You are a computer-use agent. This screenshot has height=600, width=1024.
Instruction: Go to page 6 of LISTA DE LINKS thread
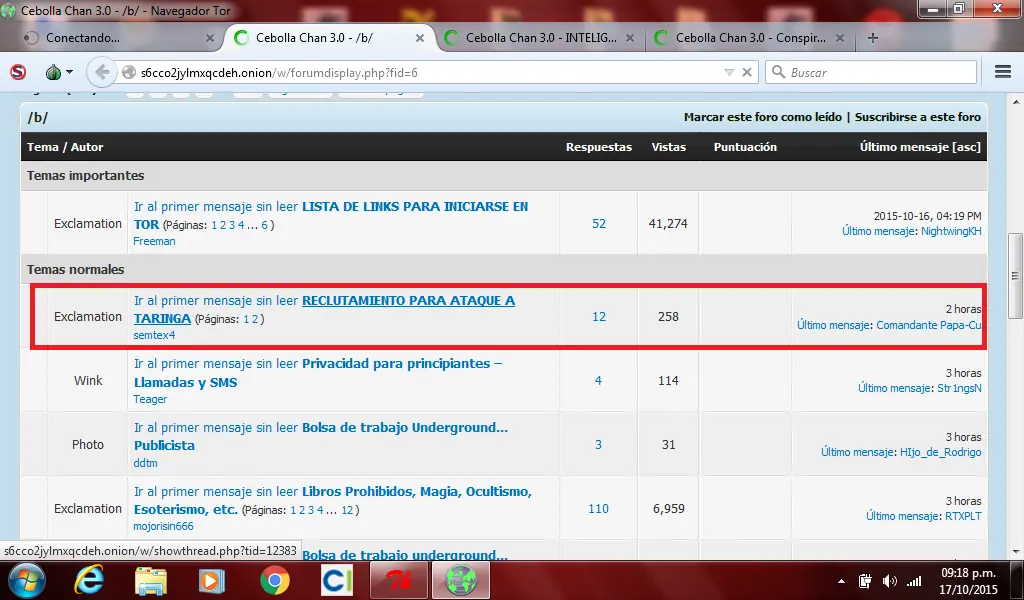click(264, 225)
